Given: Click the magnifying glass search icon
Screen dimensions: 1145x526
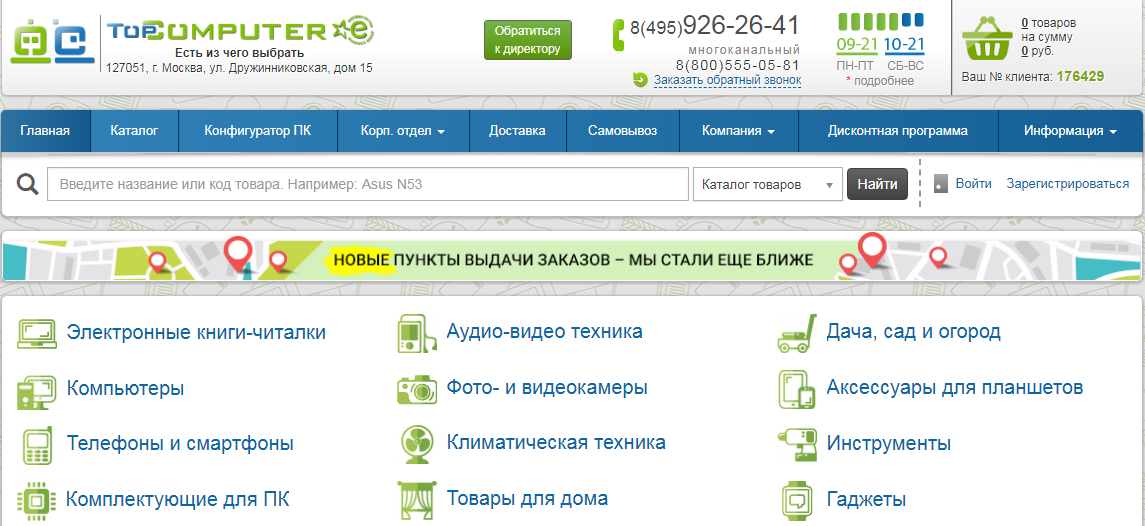Looking at the screenshot, I should pyautogui.click(x=28, y=184).
